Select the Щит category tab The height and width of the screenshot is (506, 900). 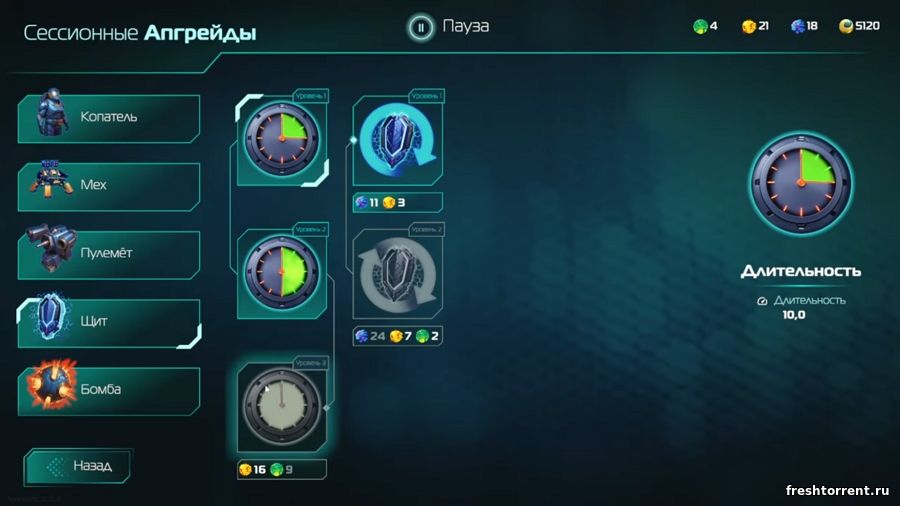pos(109,323)
